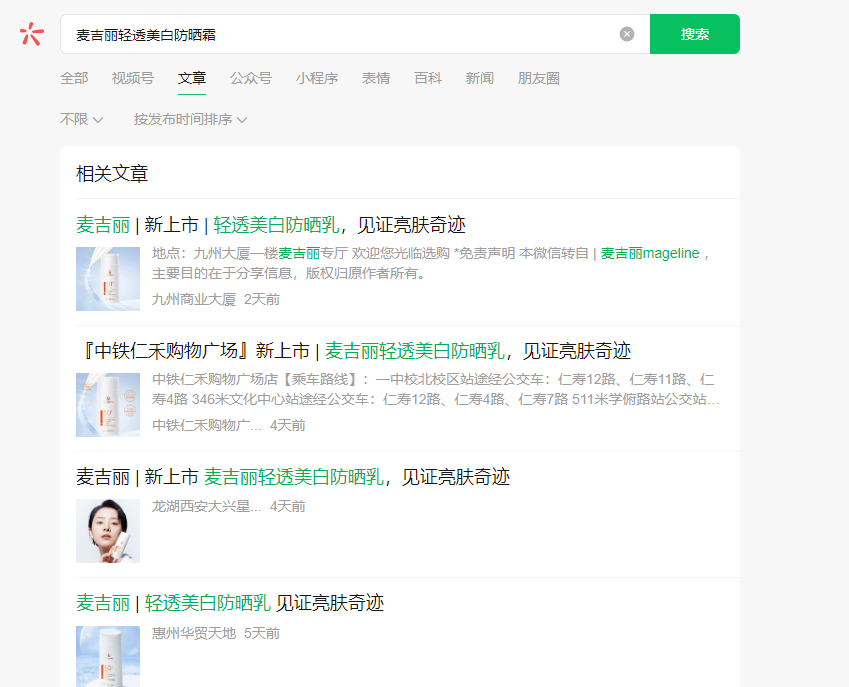Open thumbnail of 九州商业大厦 article
This screenshot has width=849, height=687.
point(108,279)
